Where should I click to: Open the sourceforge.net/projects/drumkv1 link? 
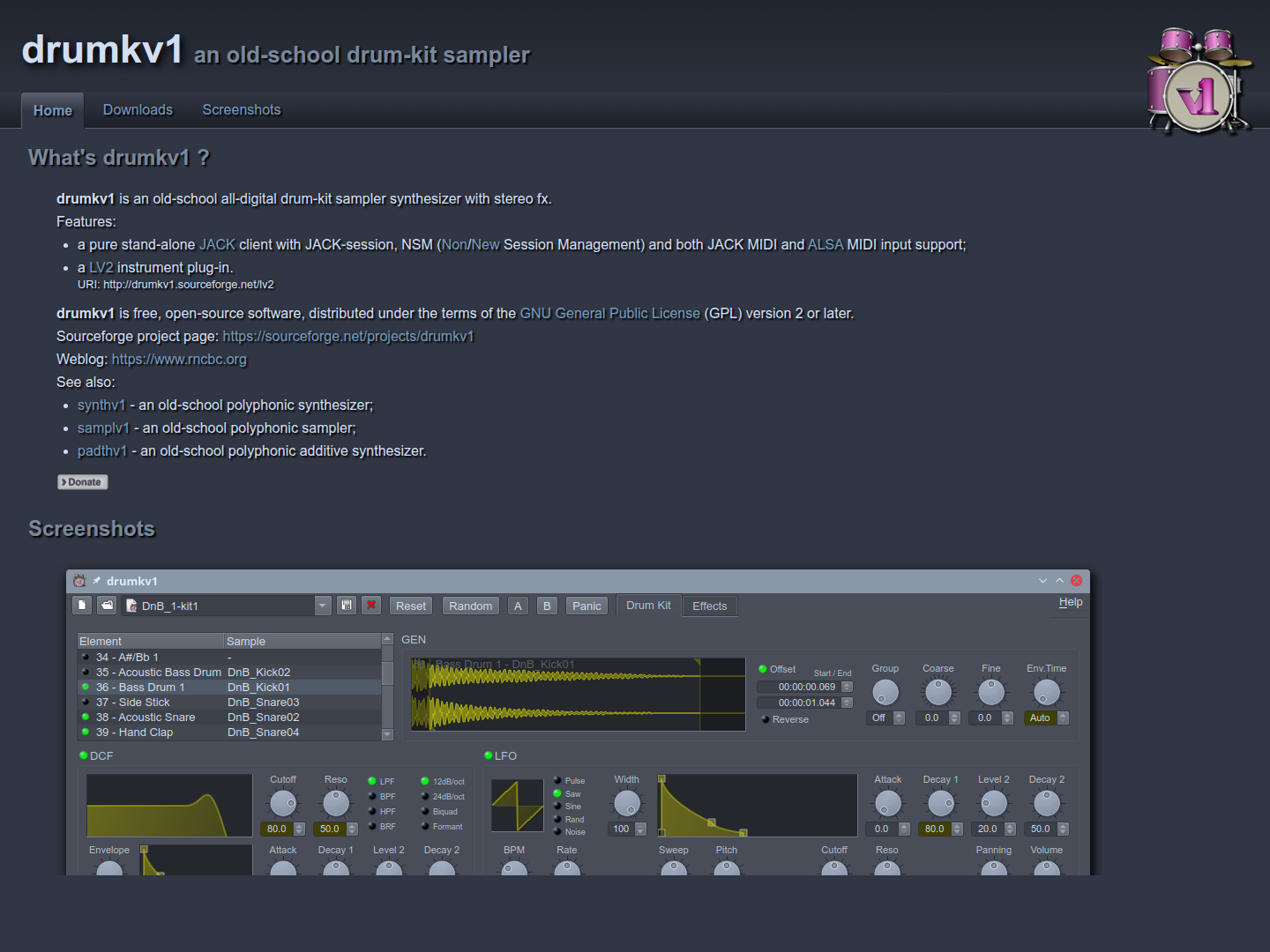pos(348,337)
